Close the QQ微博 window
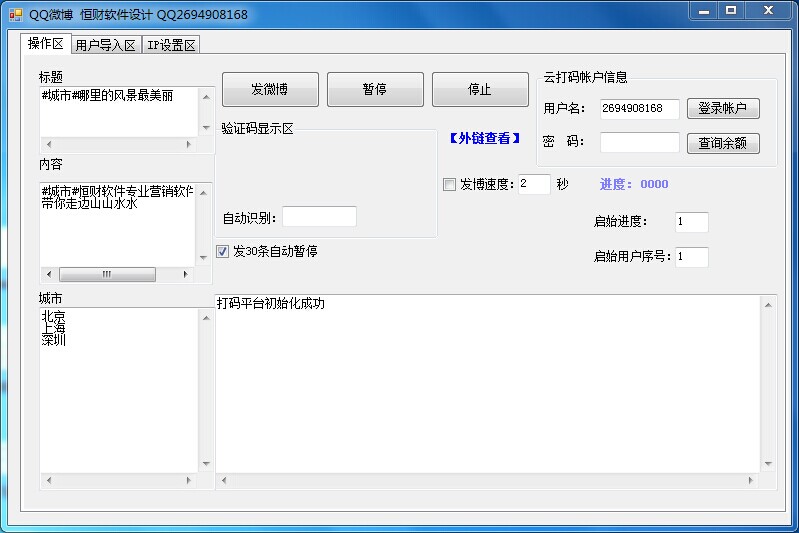799x533 pixels. (768, 11)
